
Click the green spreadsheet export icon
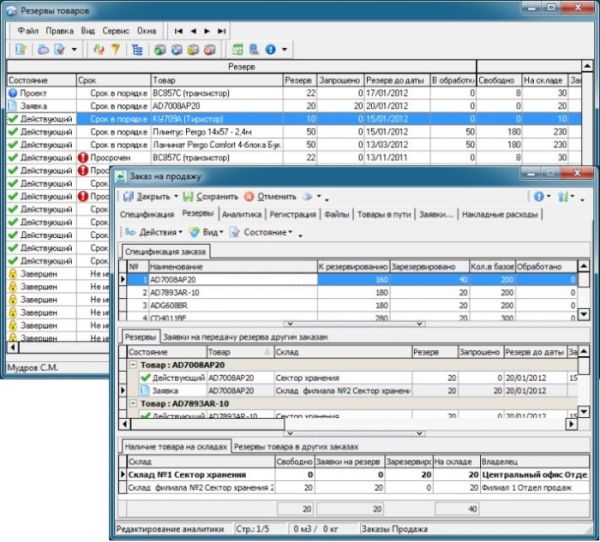[x=238, y=49]
